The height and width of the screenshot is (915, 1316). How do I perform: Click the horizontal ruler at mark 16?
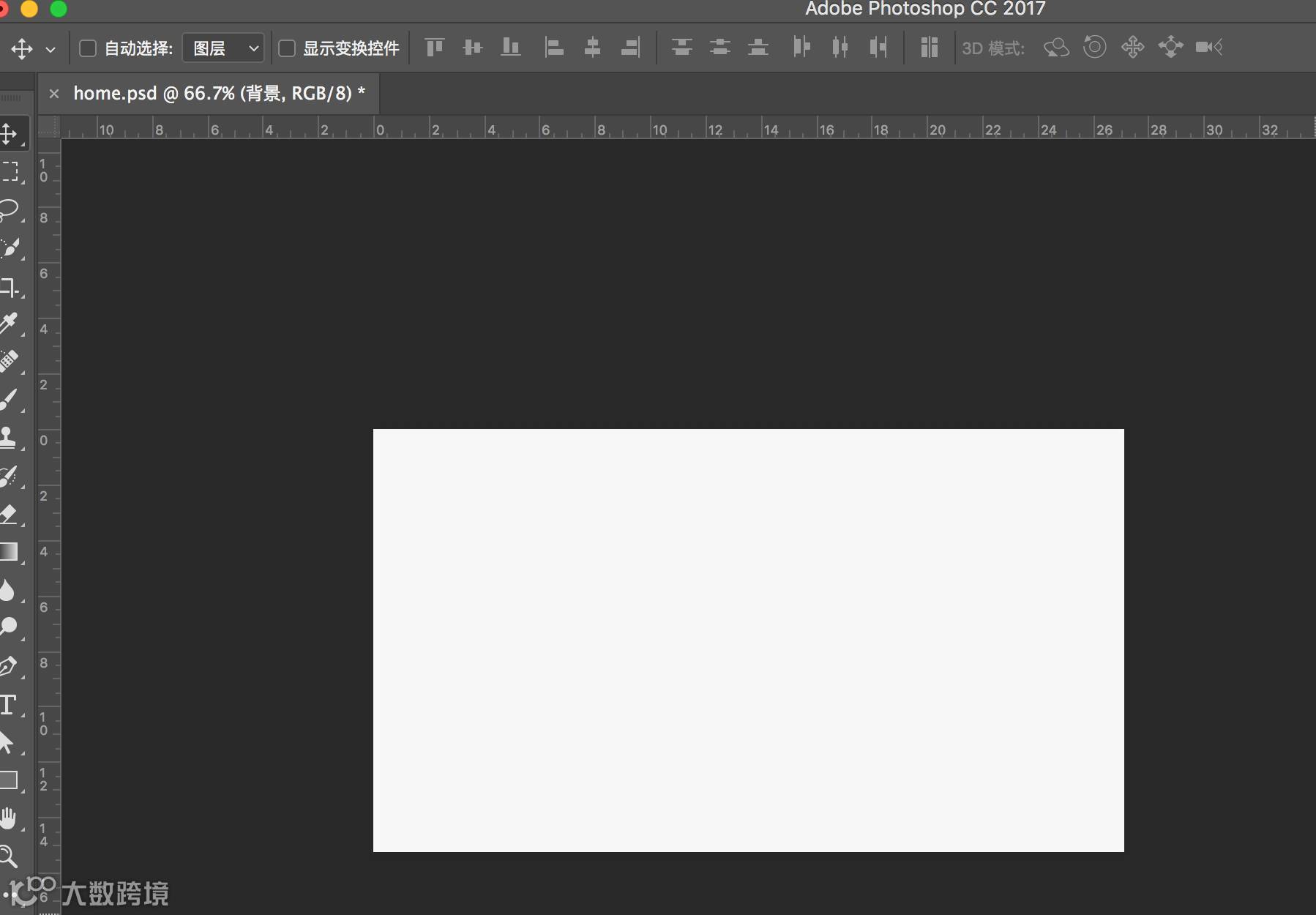pos(818,128)
